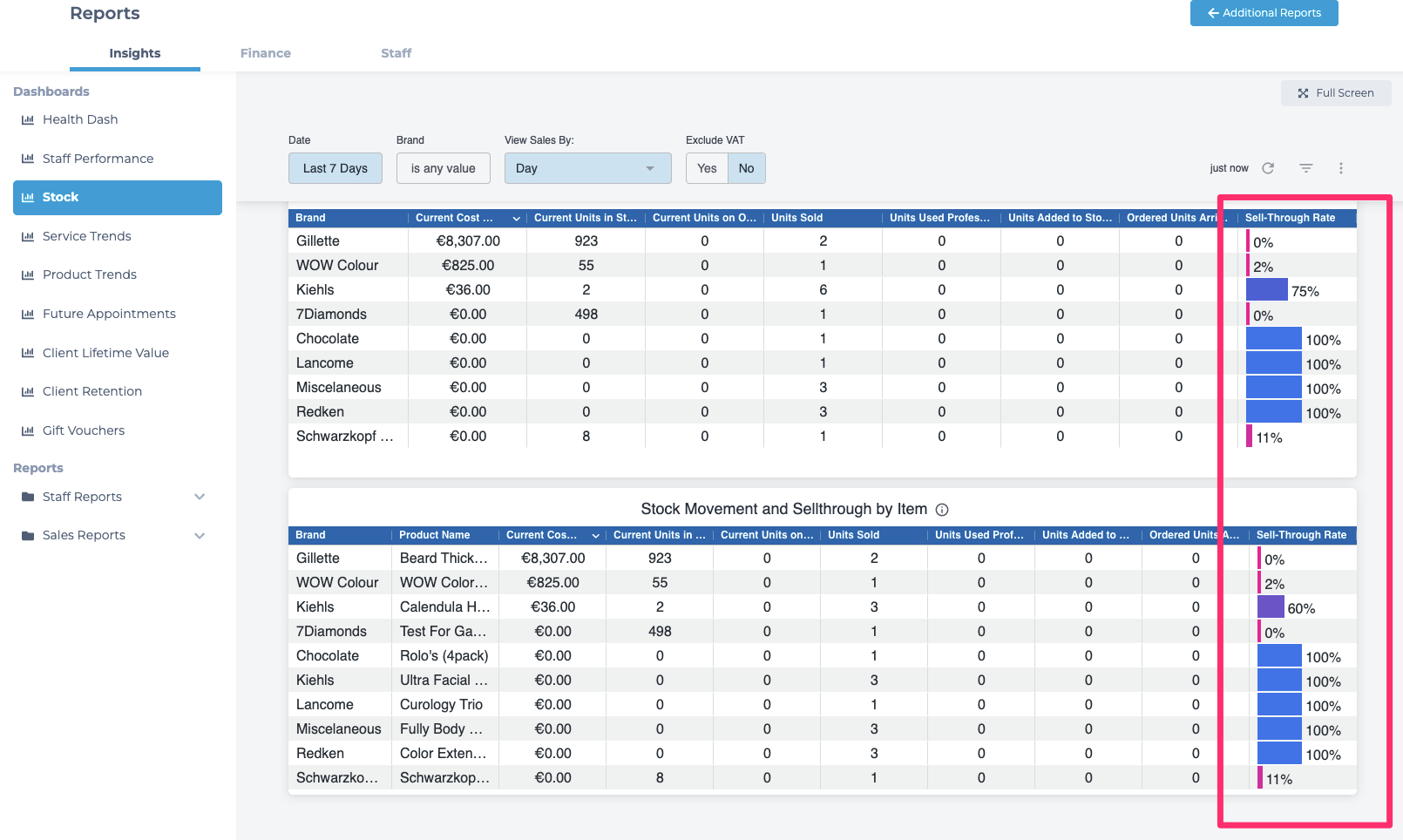Click the Kiehls 75% sell-through bar
Viewport: 1403px width, 840px height.
click(x=1267, y=289)
